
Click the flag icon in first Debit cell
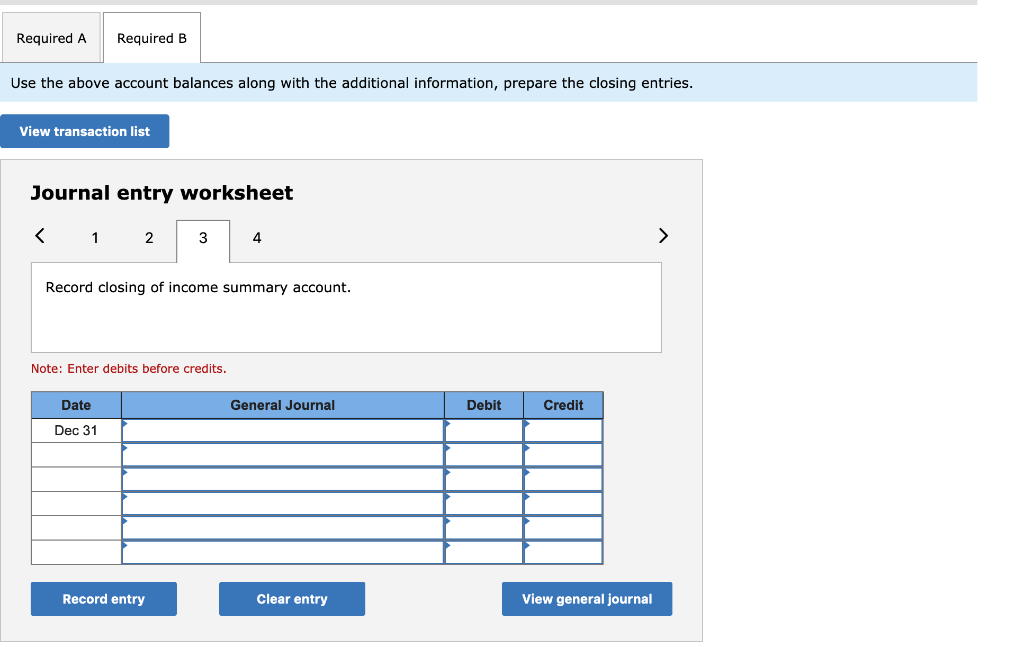[x=448, y=424]
